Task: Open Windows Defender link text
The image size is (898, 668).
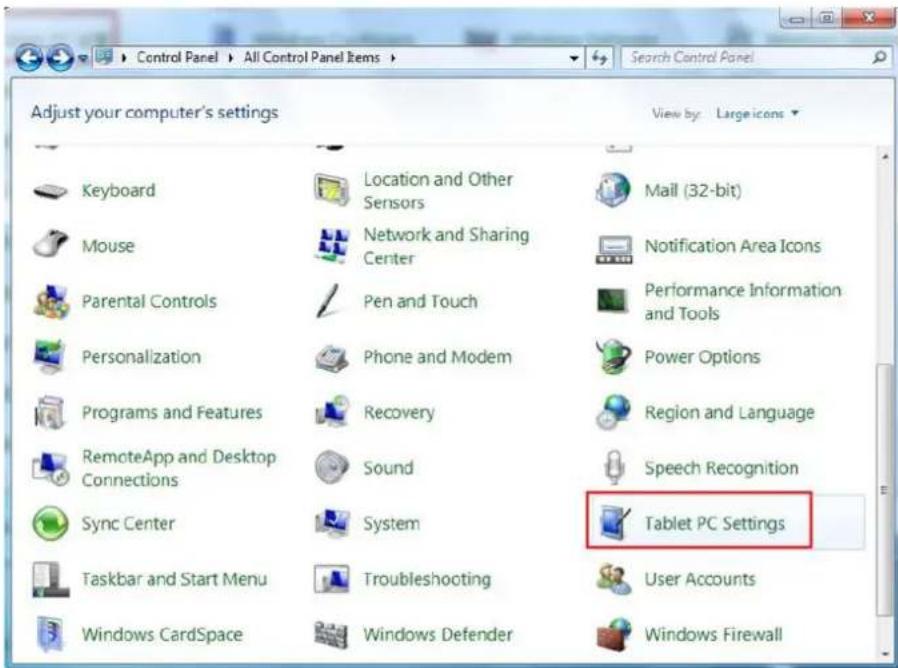Action: click(x=438, y=635)
